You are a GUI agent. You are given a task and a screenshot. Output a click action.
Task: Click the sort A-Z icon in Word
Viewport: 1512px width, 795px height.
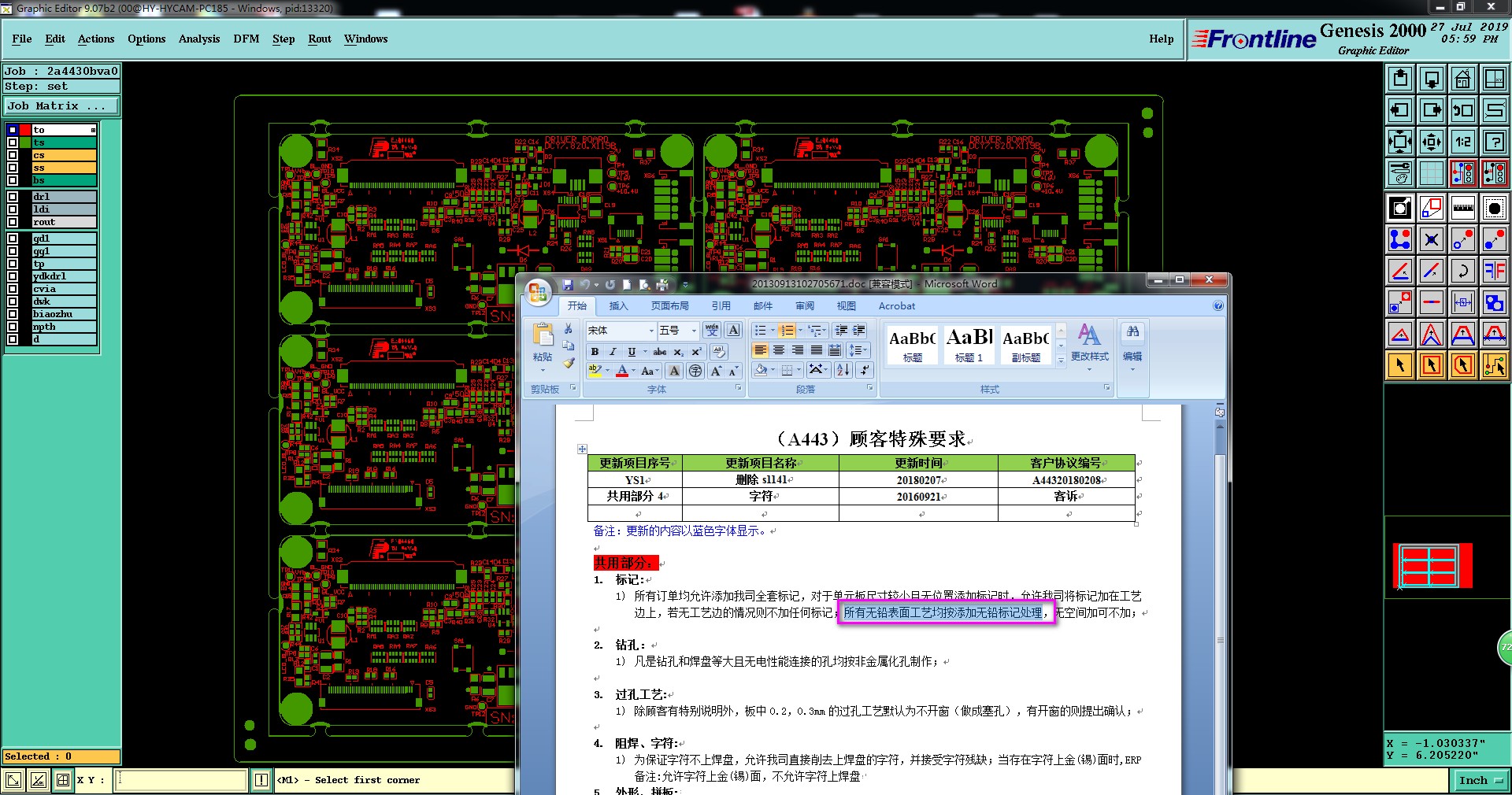[x=843, y=370]
